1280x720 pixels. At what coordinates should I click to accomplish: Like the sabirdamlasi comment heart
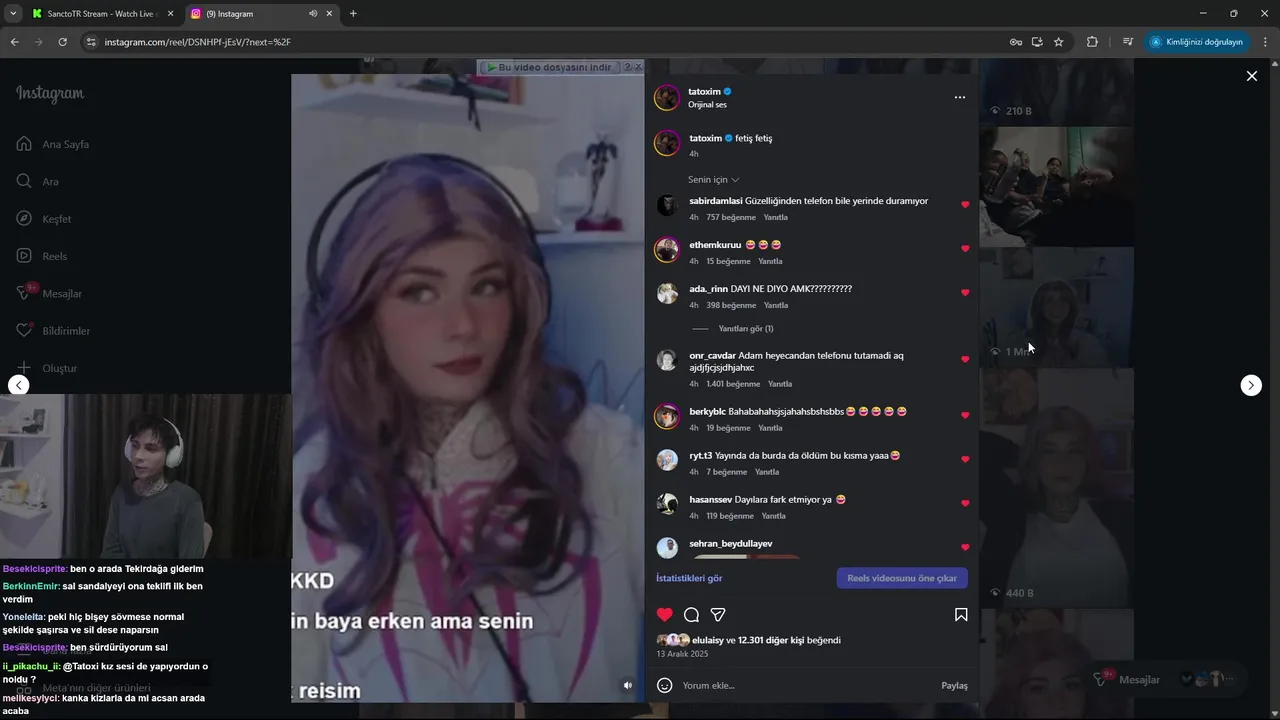(965, 204)
